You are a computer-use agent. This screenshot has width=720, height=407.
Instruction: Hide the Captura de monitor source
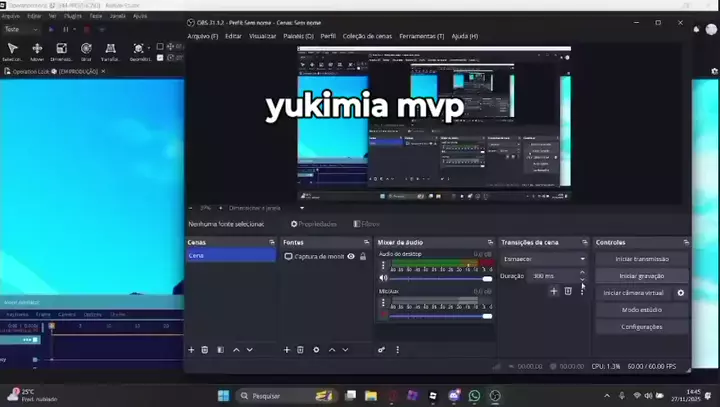[351, 257]
